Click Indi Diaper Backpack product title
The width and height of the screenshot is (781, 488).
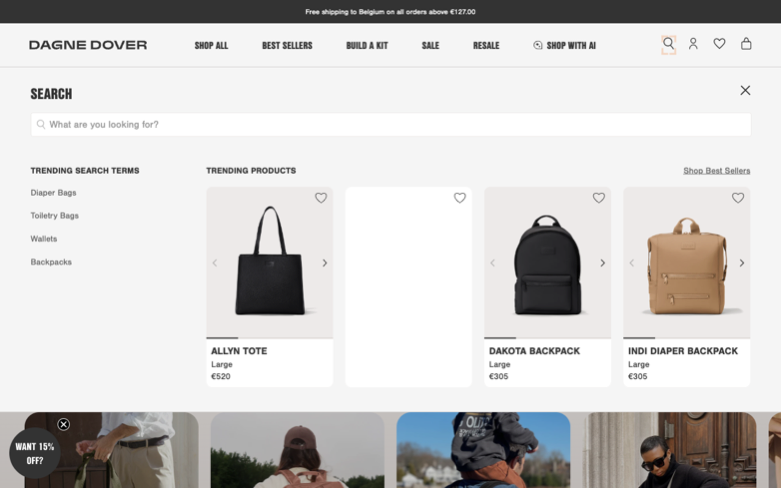(x=683, y=351)
